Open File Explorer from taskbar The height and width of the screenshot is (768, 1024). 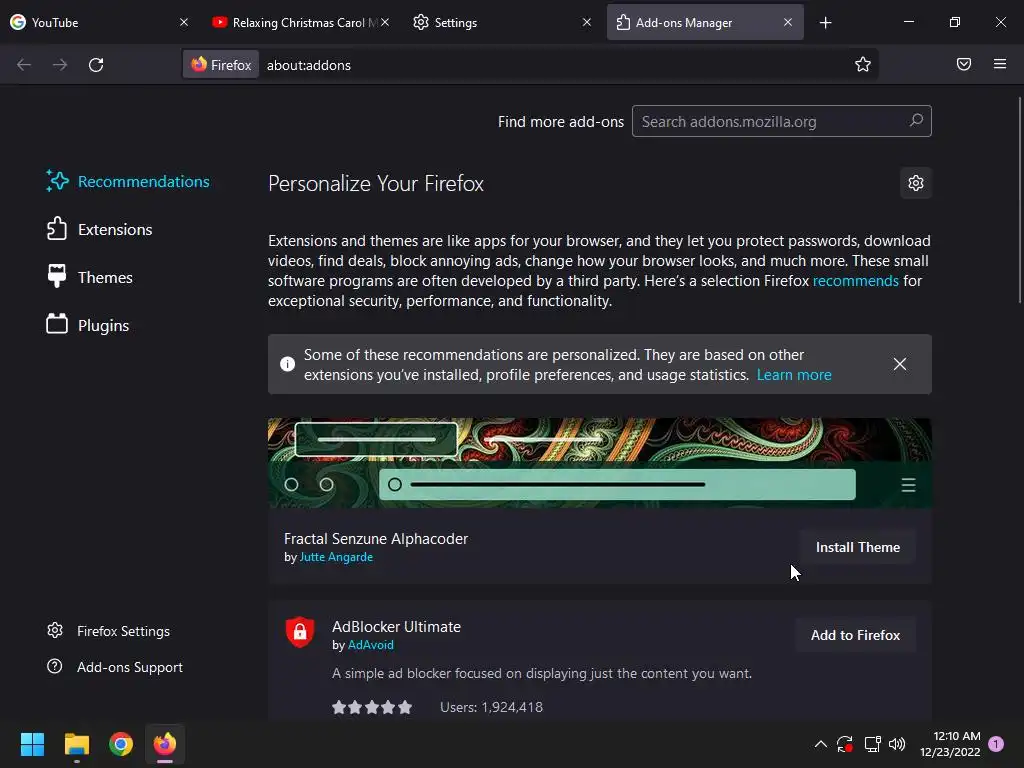tap(76, 744)
